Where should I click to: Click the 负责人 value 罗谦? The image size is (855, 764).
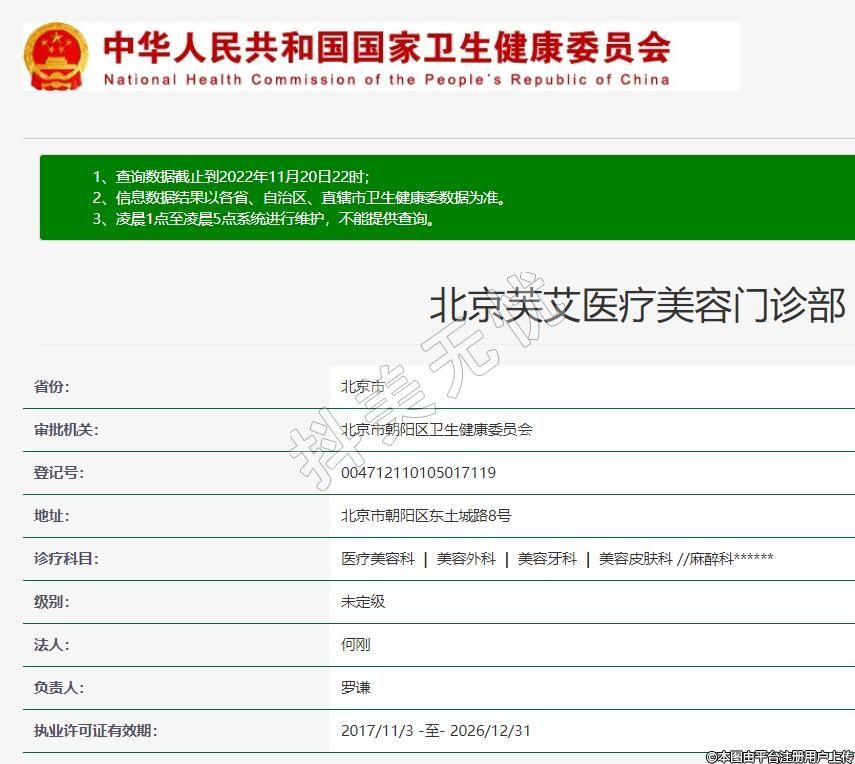(x=356, y=688)
